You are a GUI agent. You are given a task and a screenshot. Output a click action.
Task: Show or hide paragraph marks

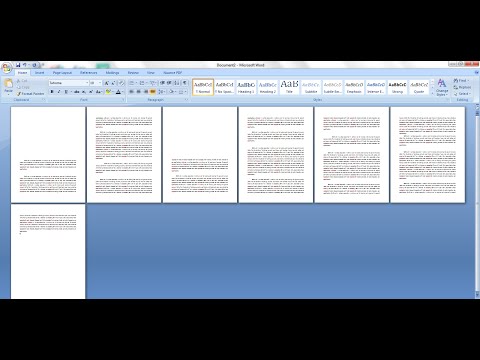185,83
